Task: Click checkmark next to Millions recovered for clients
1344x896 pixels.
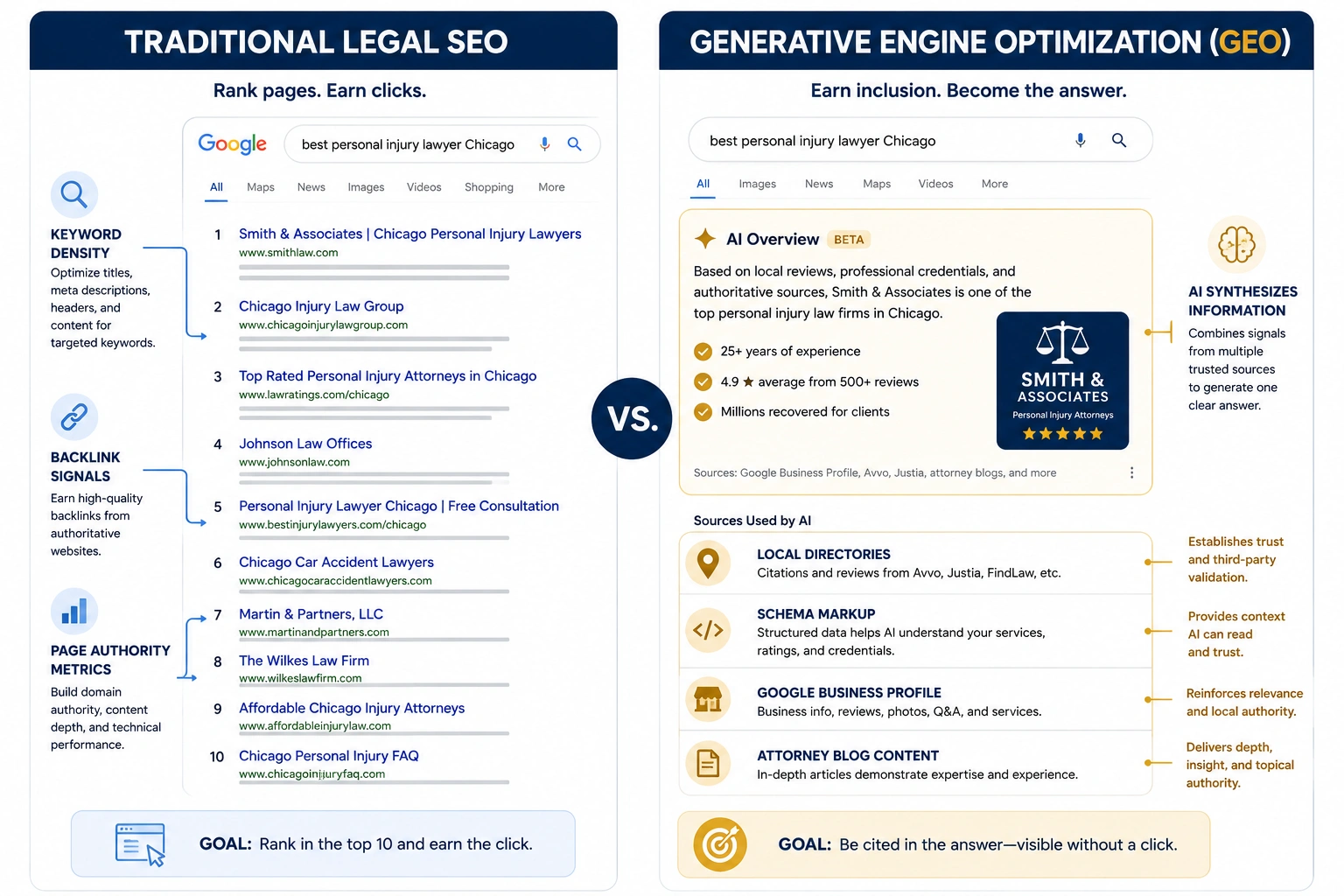Action: tap(703, 412)
